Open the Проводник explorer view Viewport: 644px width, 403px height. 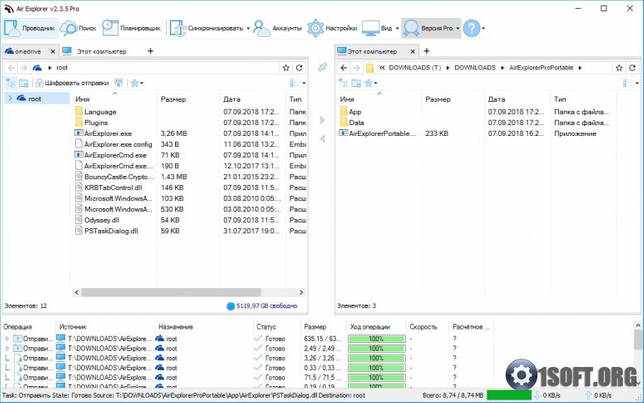(x=30, y=28)
